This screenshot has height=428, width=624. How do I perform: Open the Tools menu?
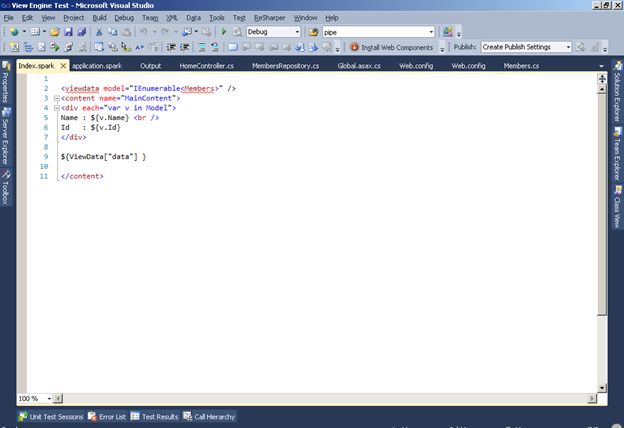217,18
